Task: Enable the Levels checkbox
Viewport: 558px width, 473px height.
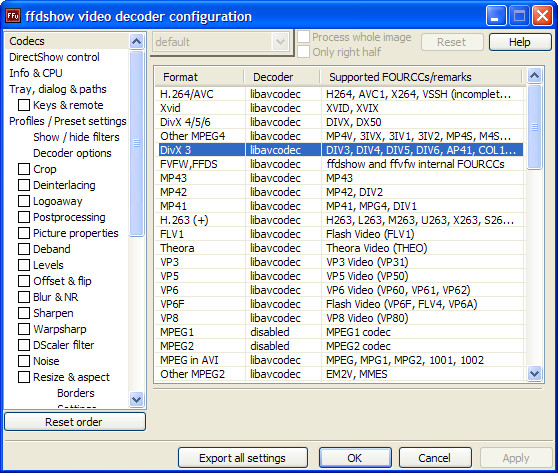Action: (x=24, y=265)
